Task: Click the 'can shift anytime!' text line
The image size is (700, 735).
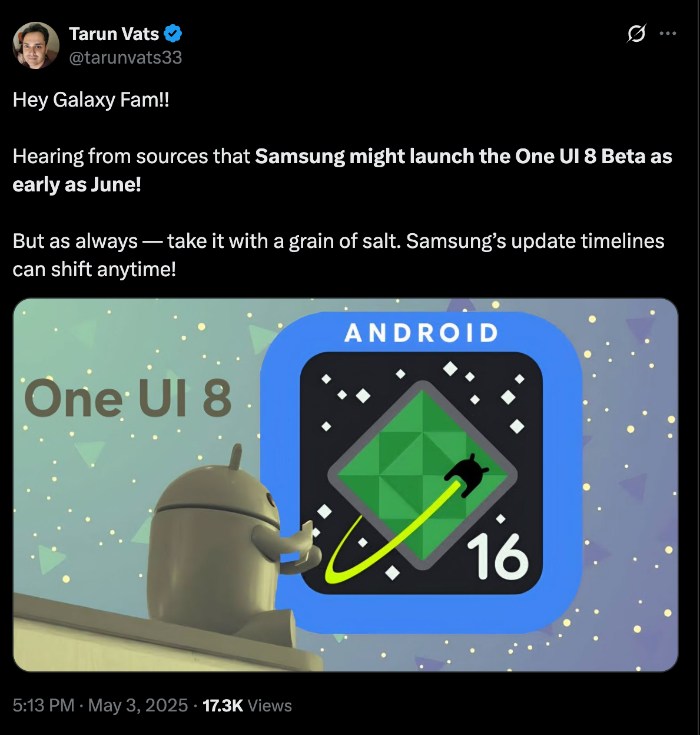Action: [94, 269]
